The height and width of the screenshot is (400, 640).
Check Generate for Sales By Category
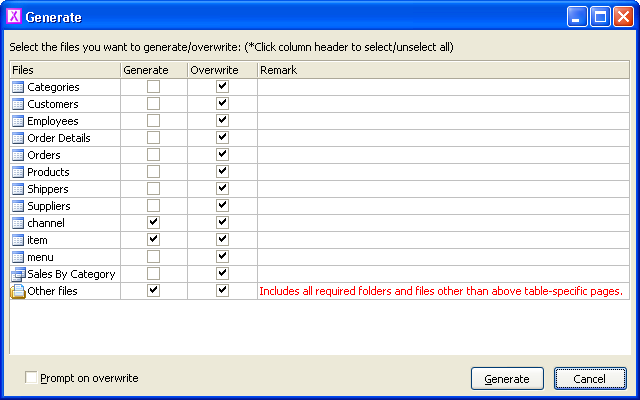[x=153, y=274]
